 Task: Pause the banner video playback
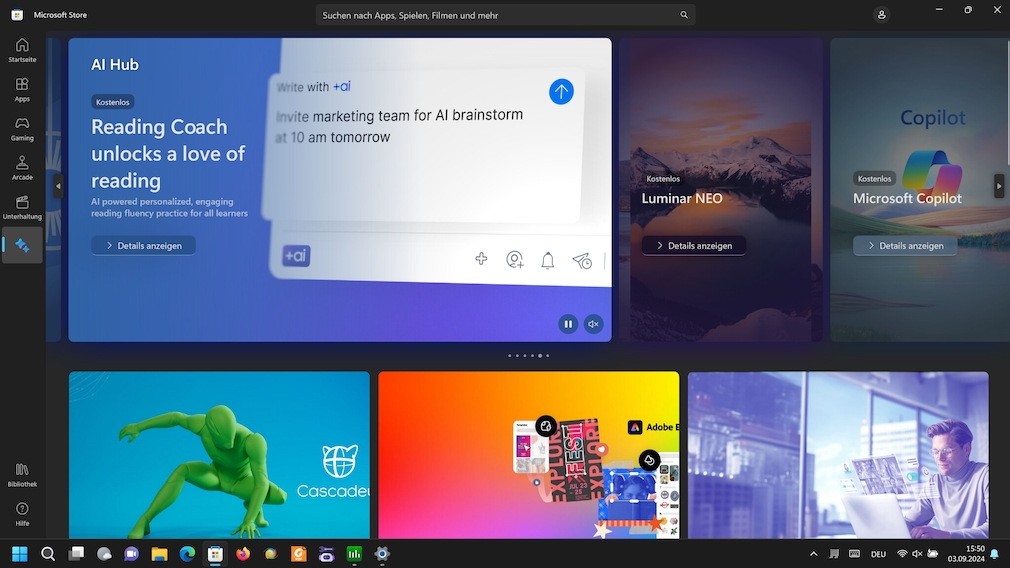(568, 324)
